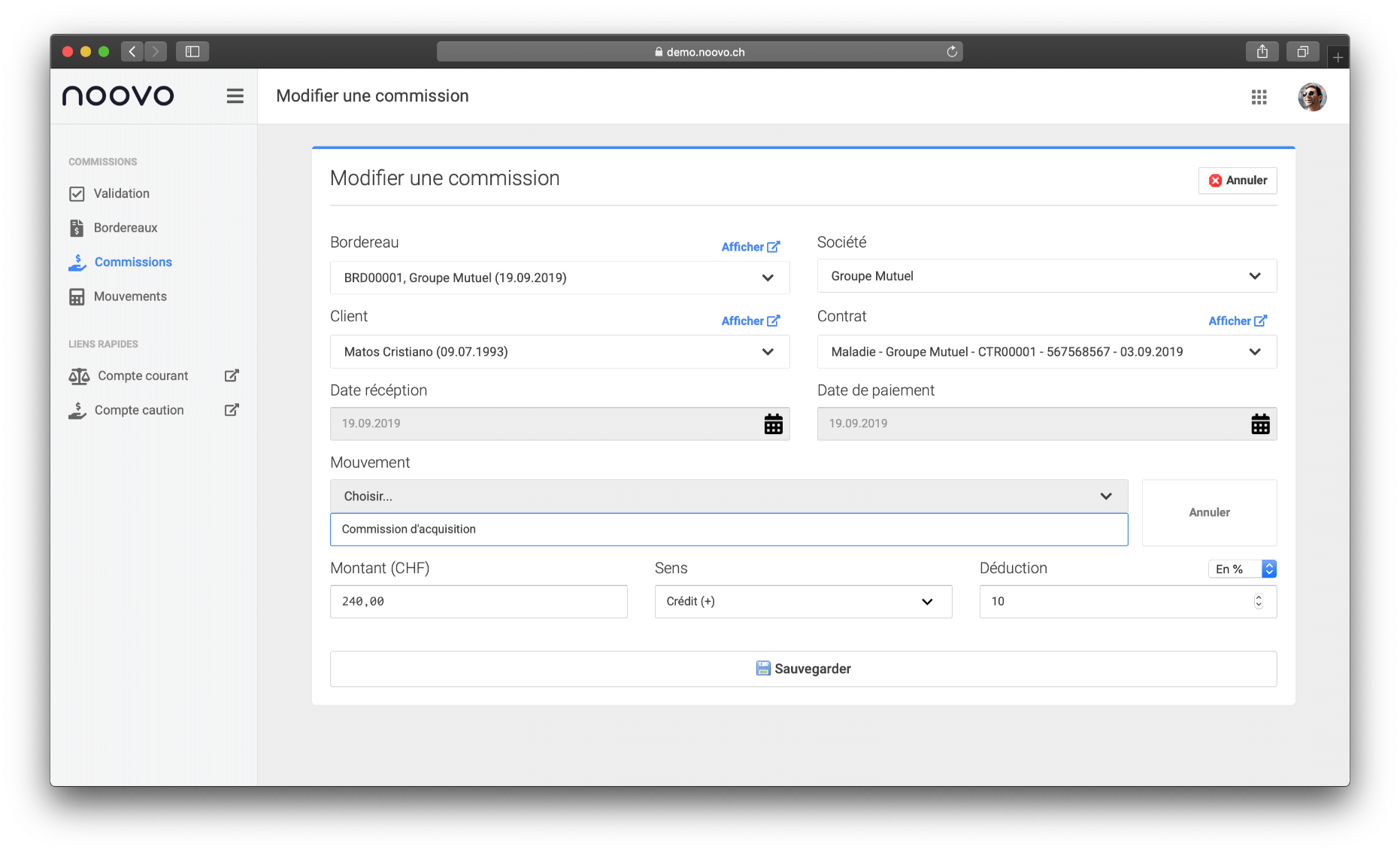
Task: Click the Sauvegarder button
Action: [x=803, y=669]
